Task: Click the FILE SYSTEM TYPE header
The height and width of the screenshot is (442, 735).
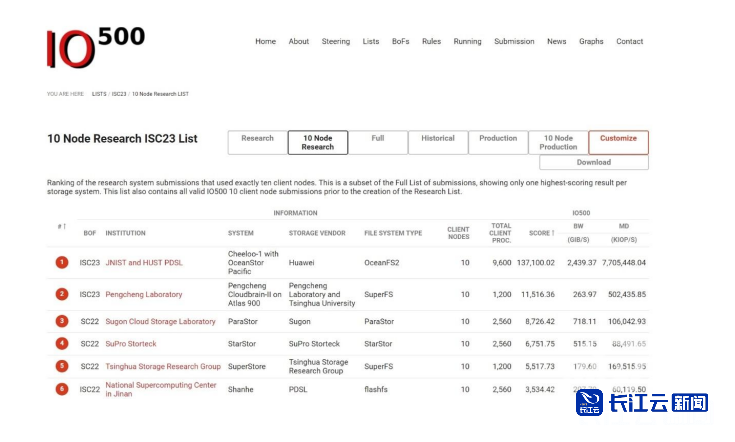Action: tap(393, 233)
